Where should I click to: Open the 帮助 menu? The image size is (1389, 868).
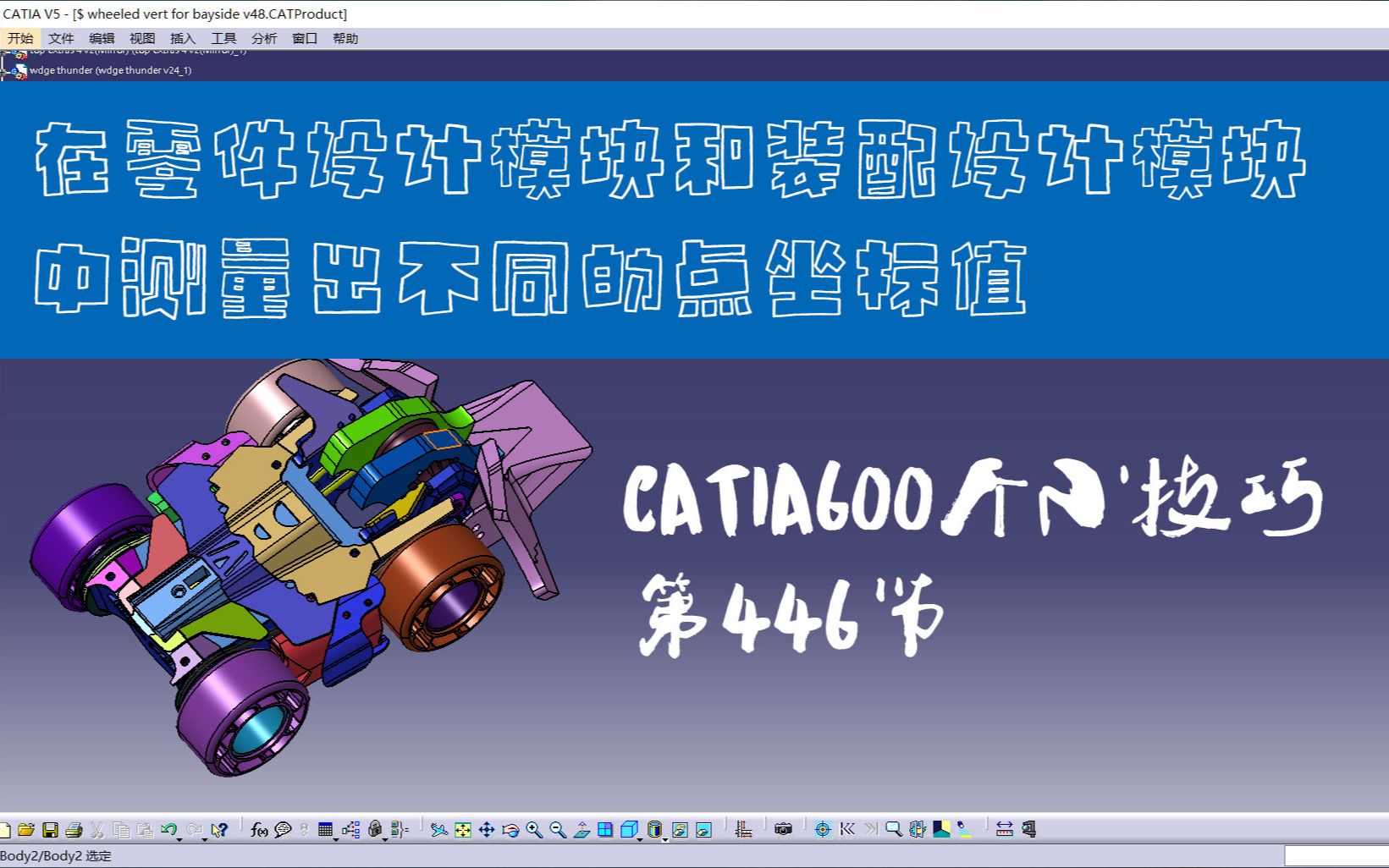[x=345, y=38]
